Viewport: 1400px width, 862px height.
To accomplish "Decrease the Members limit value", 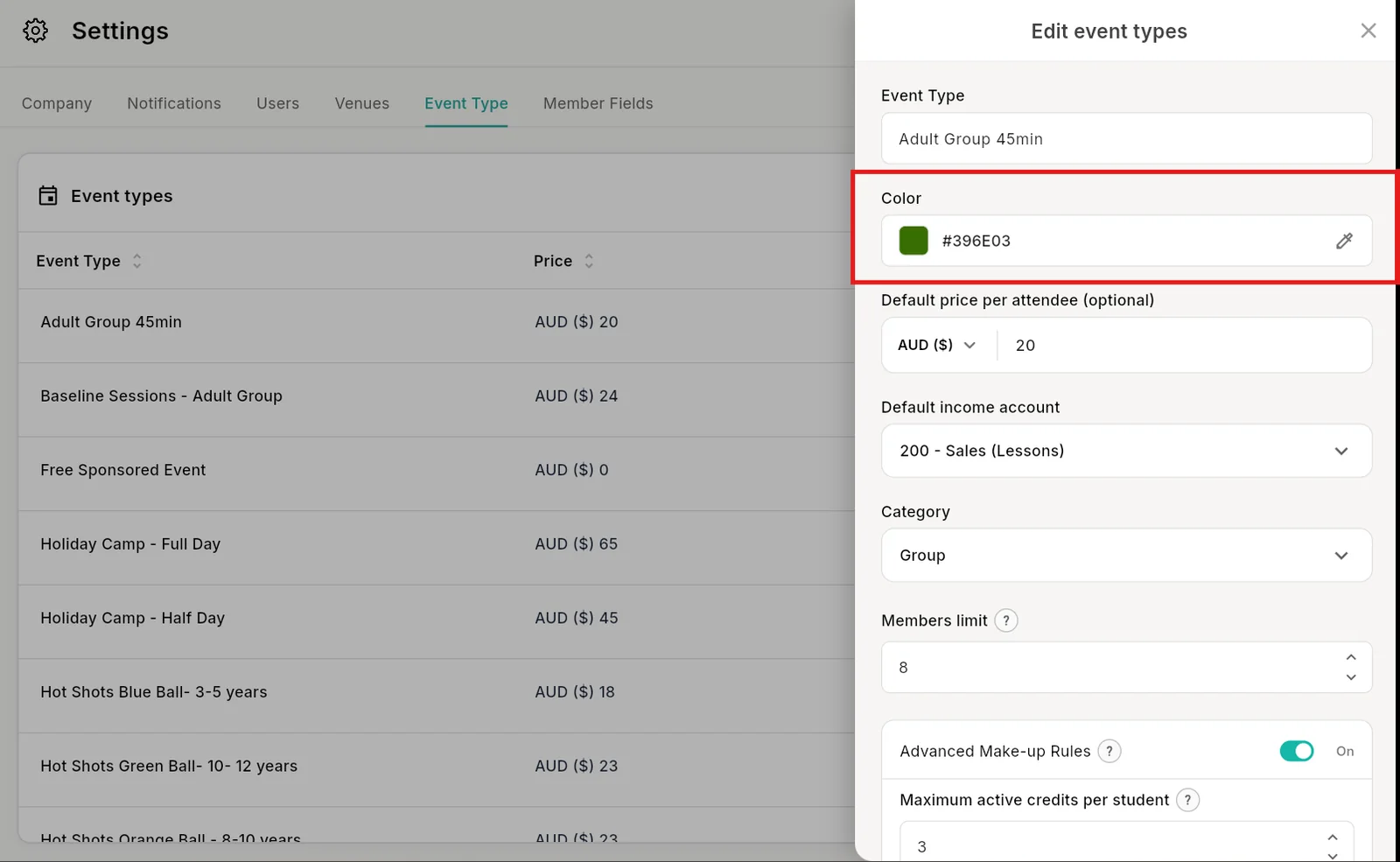I will [1351, 677].
